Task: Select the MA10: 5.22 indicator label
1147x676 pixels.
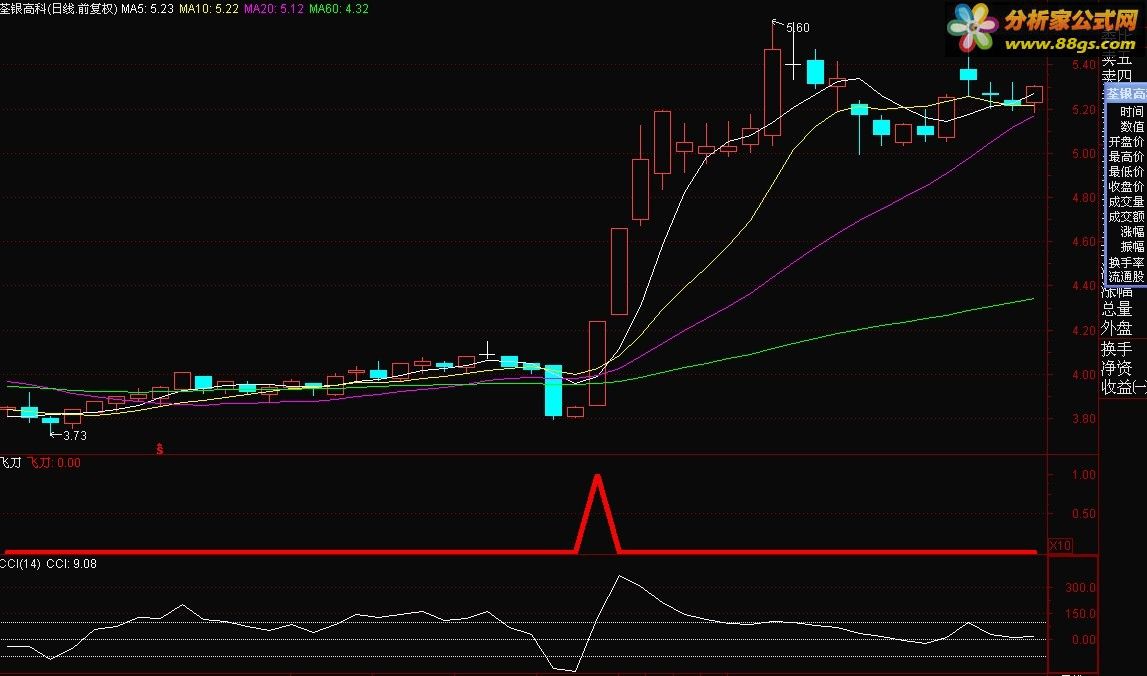Action: pos(208,9)
